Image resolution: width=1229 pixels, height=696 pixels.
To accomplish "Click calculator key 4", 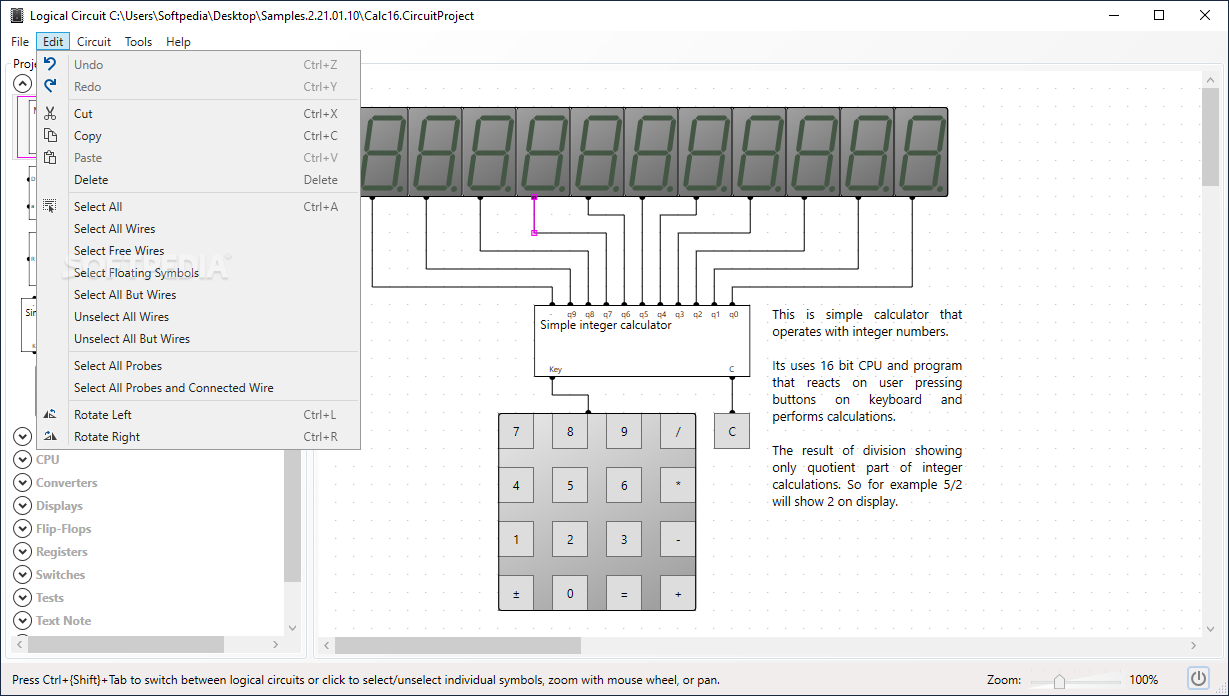I will click(516, 486).
